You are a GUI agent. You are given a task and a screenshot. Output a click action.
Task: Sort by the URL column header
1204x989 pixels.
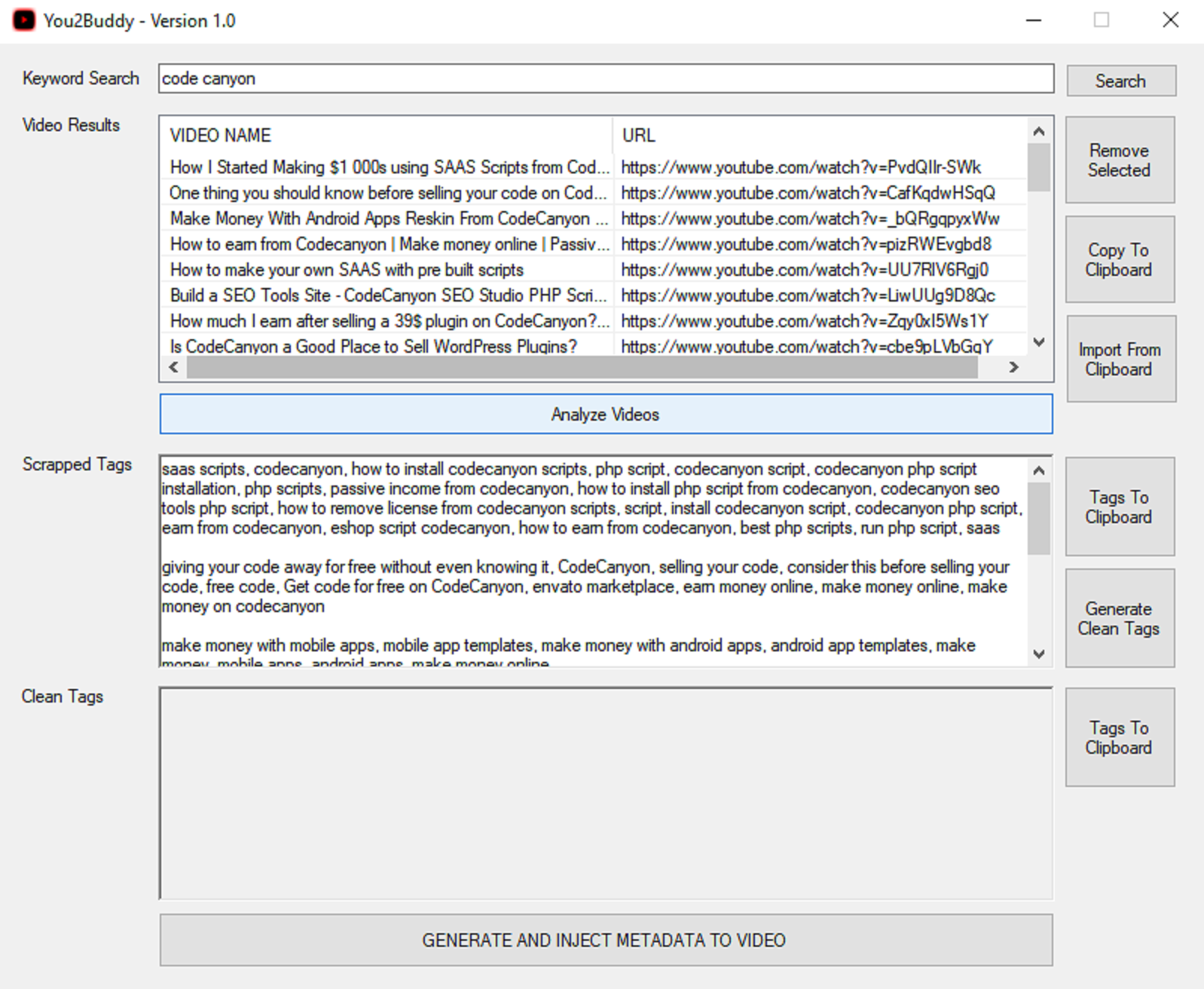click(820, 136)
